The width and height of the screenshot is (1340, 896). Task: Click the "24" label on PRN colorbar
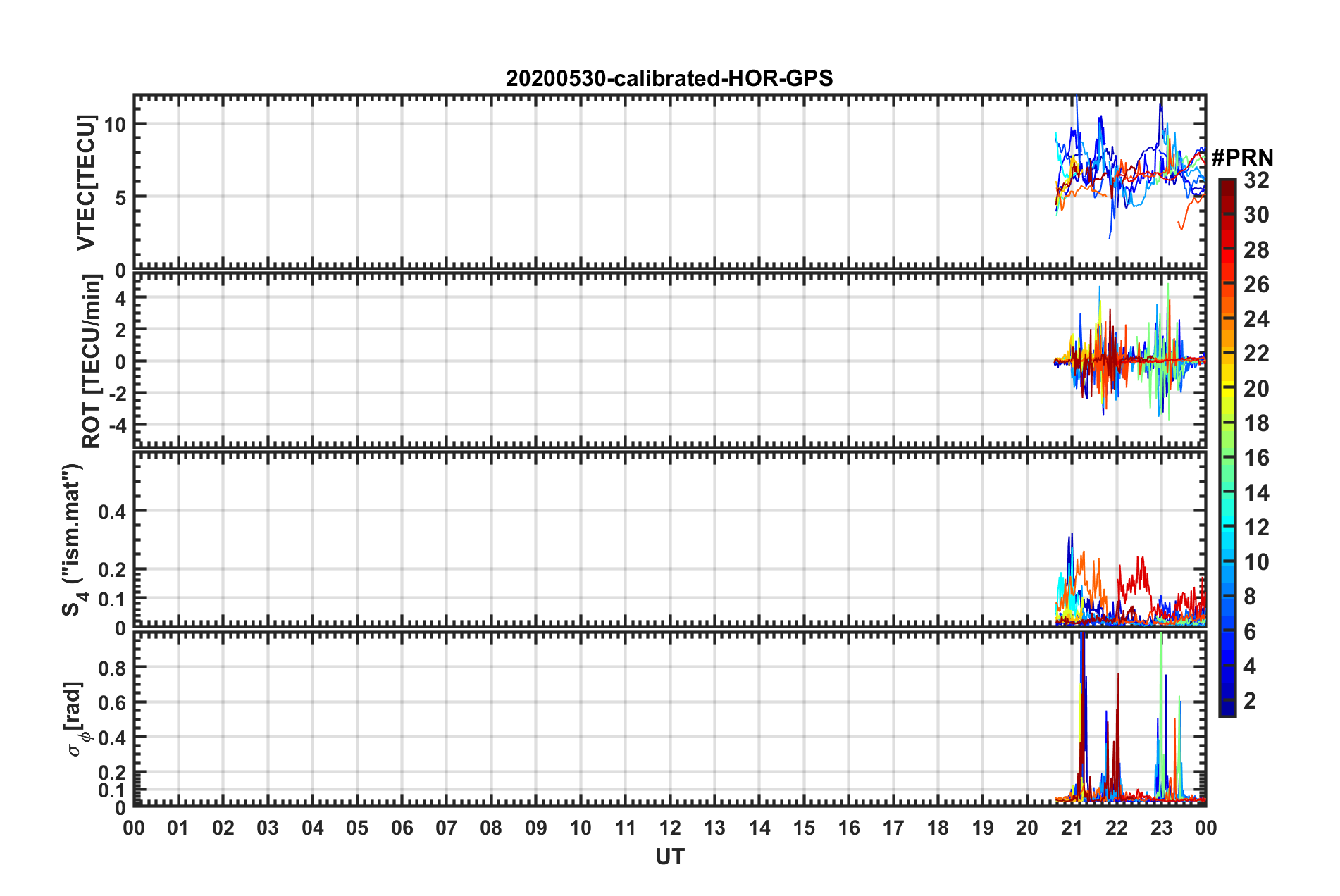(x=1256, y=319)
